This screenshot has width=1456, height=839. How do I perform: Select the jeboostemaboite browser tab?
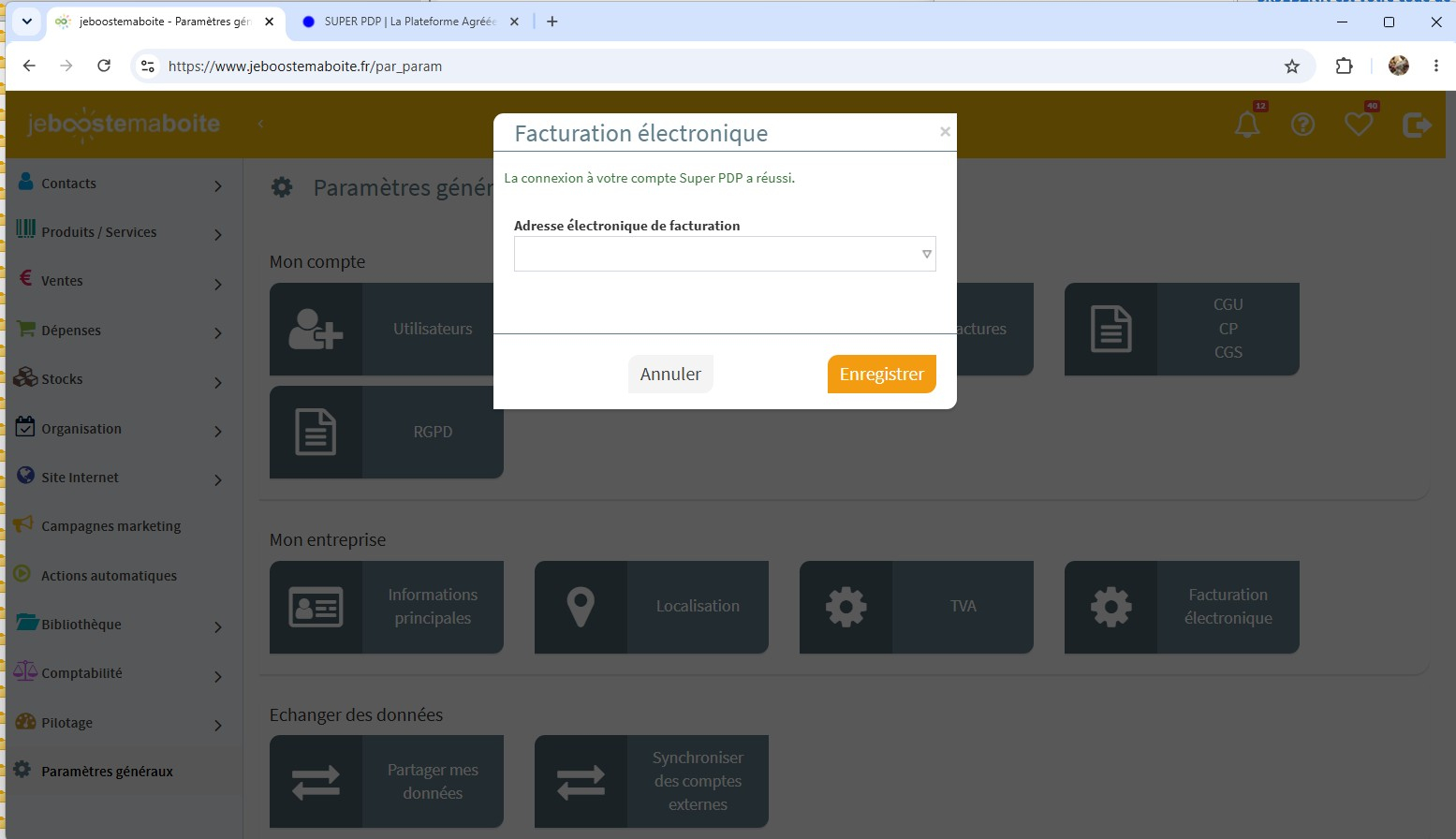pyautogui.click(x=165, y=22)
